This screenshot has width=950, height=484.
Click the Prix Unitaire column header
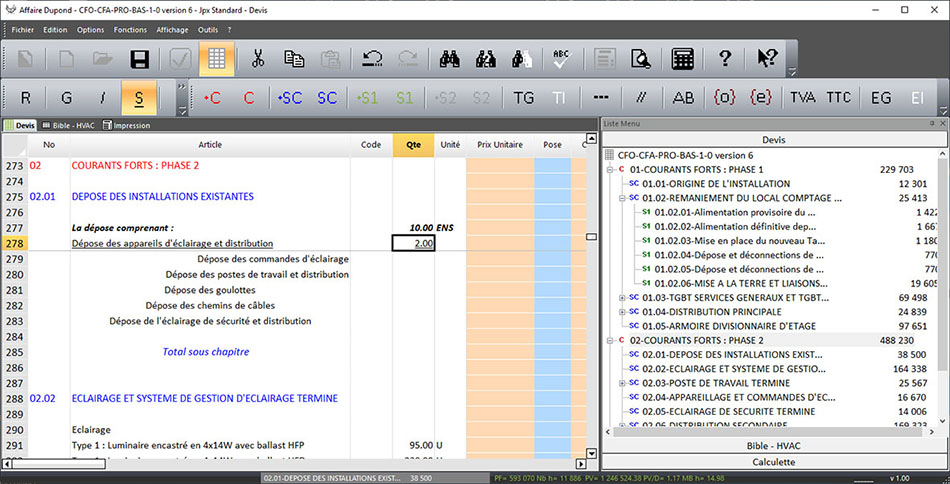tap(500, 145)
